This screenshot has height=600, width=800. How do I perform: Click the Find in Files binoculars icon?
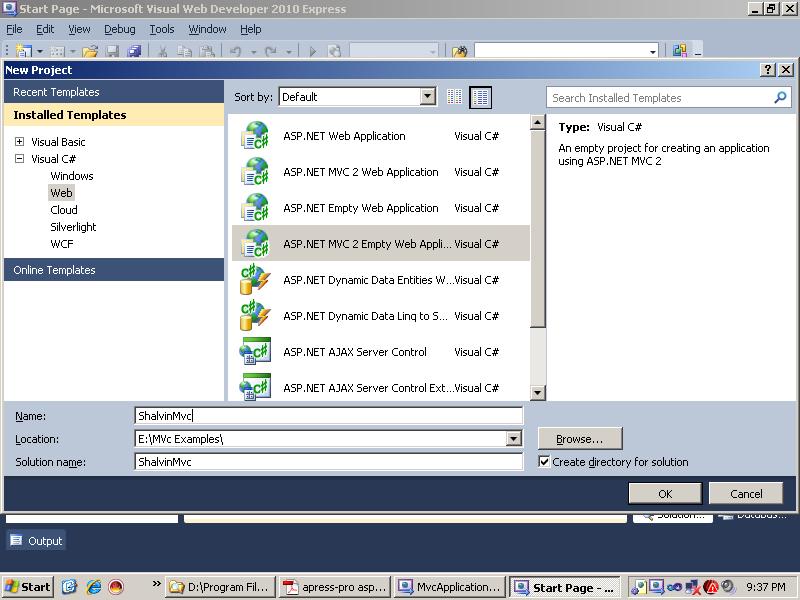pos(459,51)
